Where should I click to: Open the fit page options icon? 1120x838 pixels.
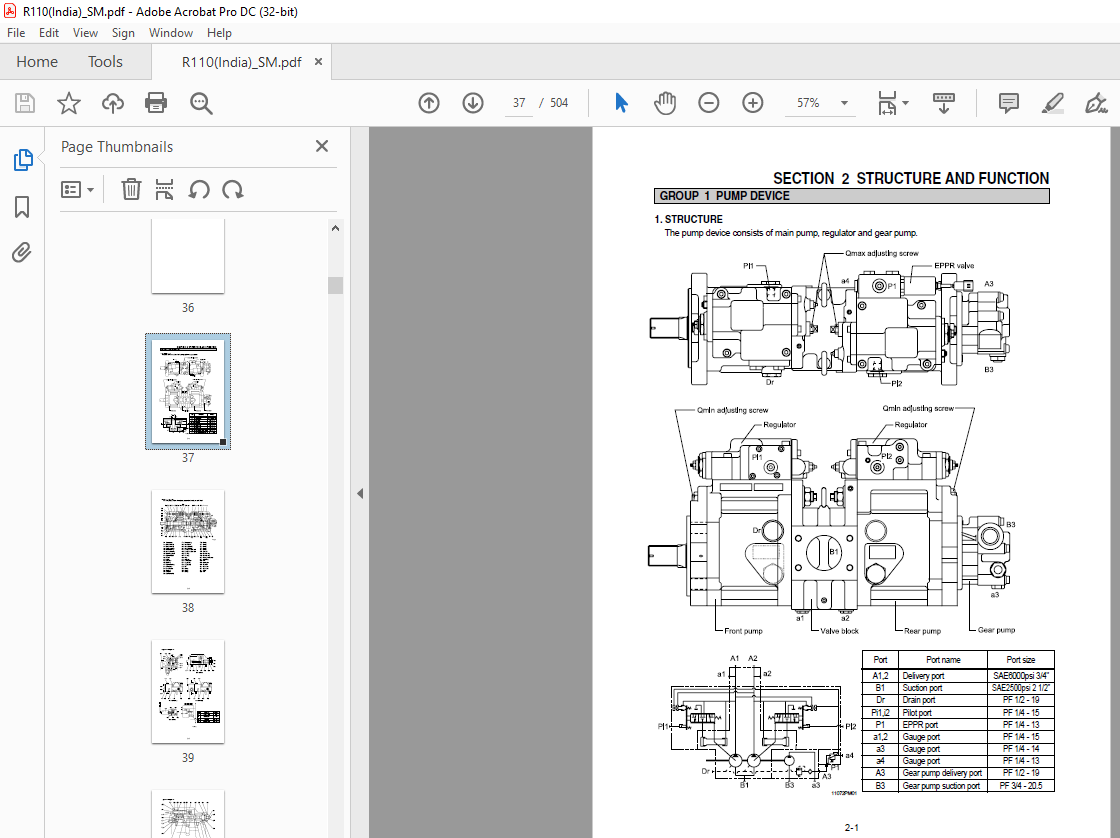click(x=892, y=103)
